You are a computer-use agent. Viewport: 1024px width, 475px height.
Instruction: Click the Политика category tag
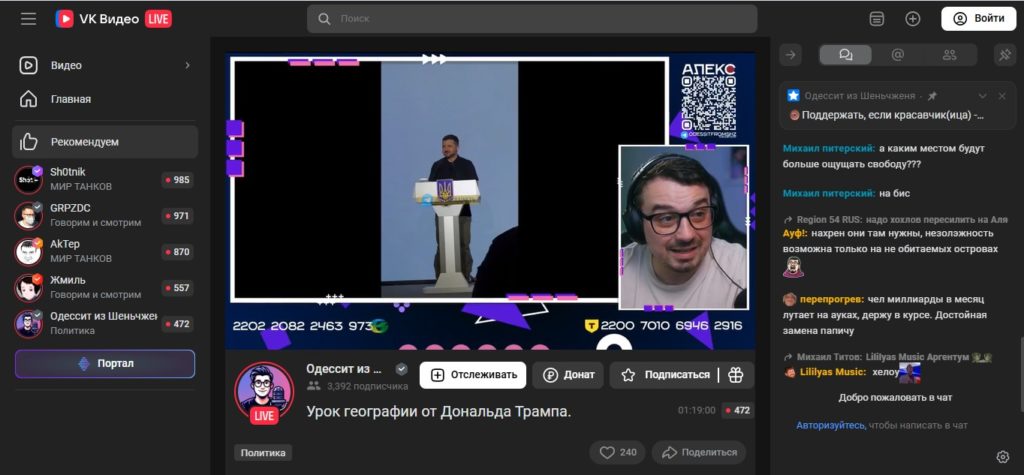pyautogui.click(x=263, y=453)
